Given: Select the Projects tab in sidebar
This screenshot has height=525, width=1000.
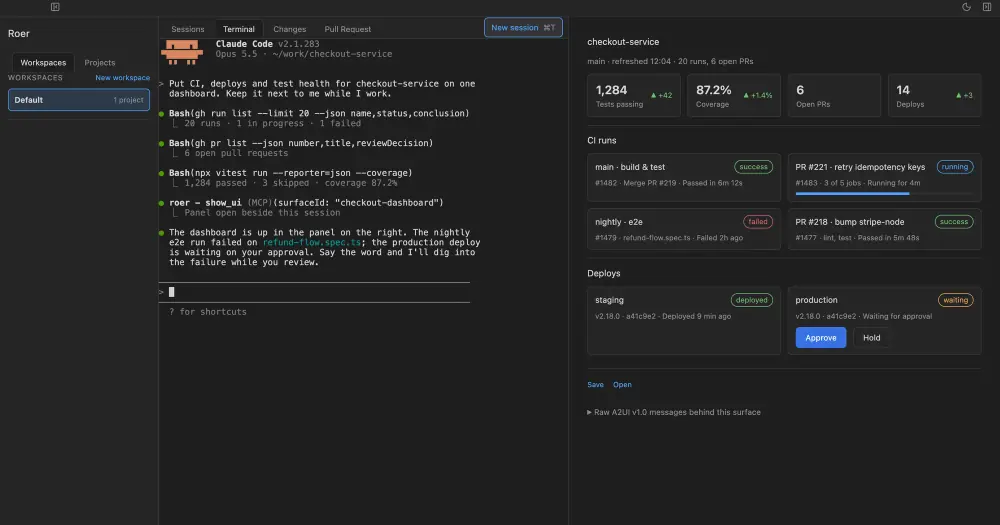Looking at the screenshot, I should (99, 63).
